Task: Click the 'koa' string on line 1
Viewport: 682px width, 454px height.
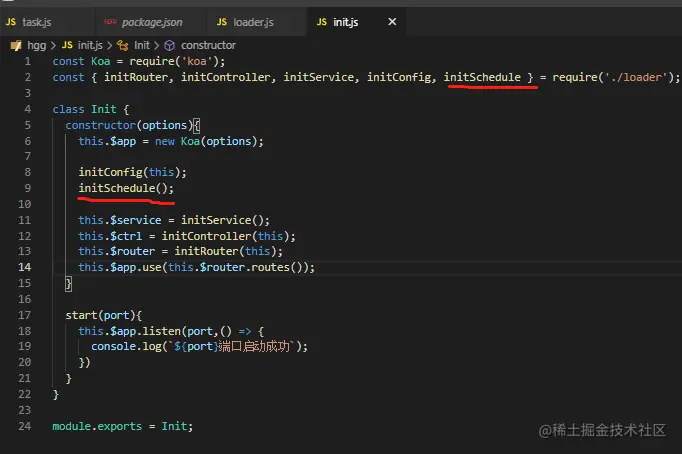Action: (197, 61)
